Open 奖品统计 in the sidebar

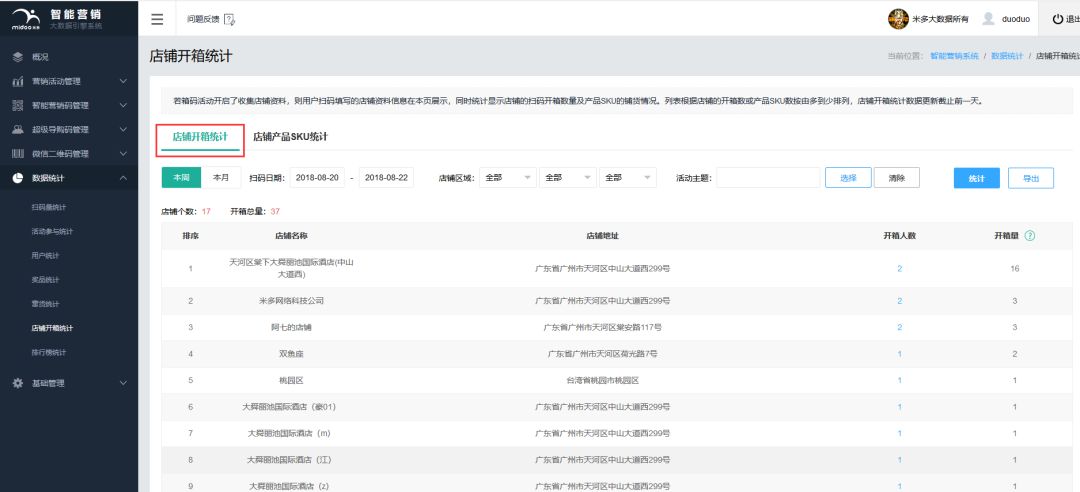[45, 280]
